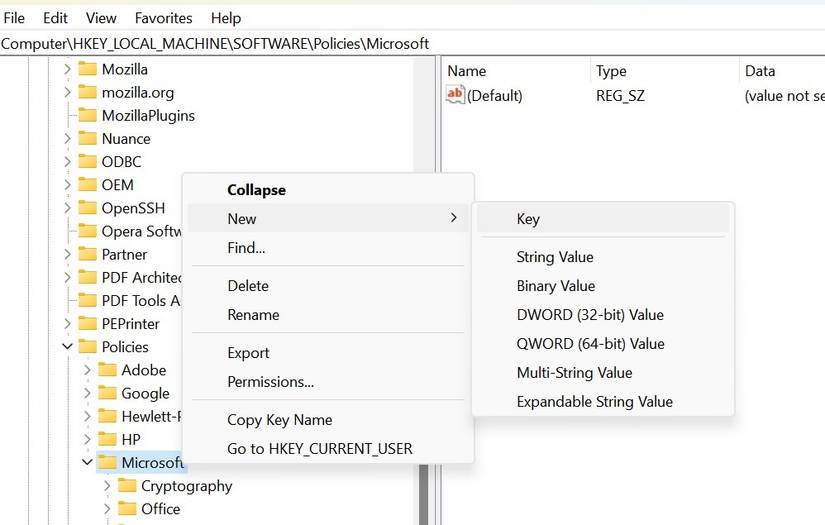The image size is (825, 525).
Task: Select the Office folder icon
Action: (127, 509)
